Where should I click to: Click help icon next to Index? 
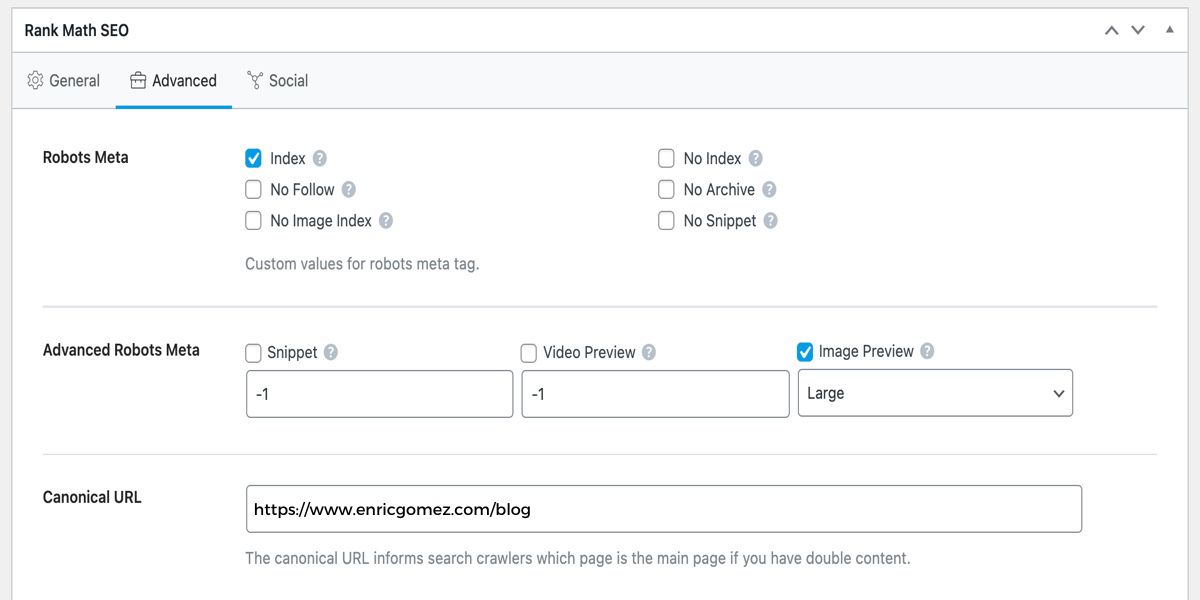[319, 158]
